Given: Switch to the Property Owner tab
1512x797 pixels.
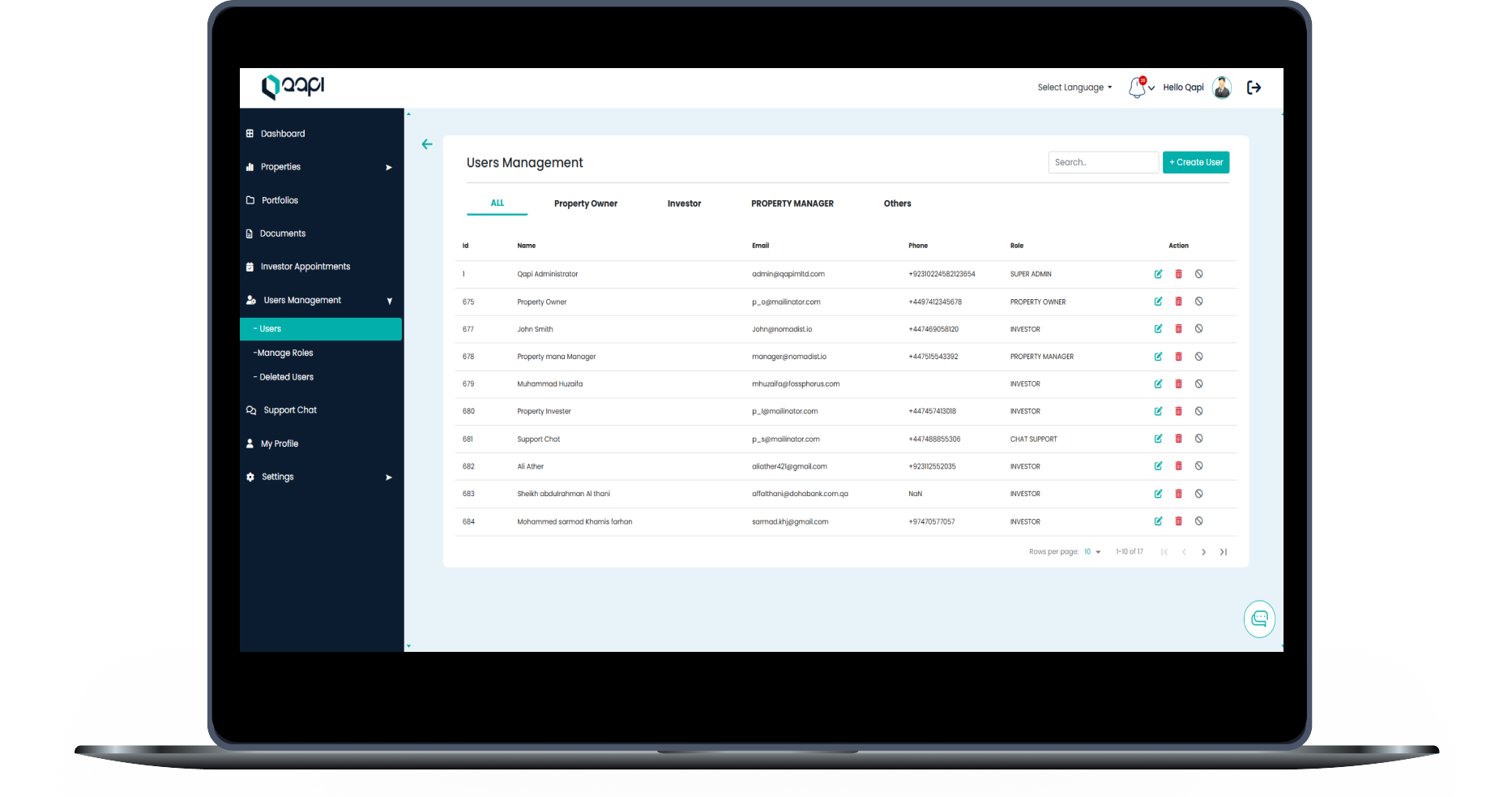Looking at the screenshot, I should click(585, 204).
